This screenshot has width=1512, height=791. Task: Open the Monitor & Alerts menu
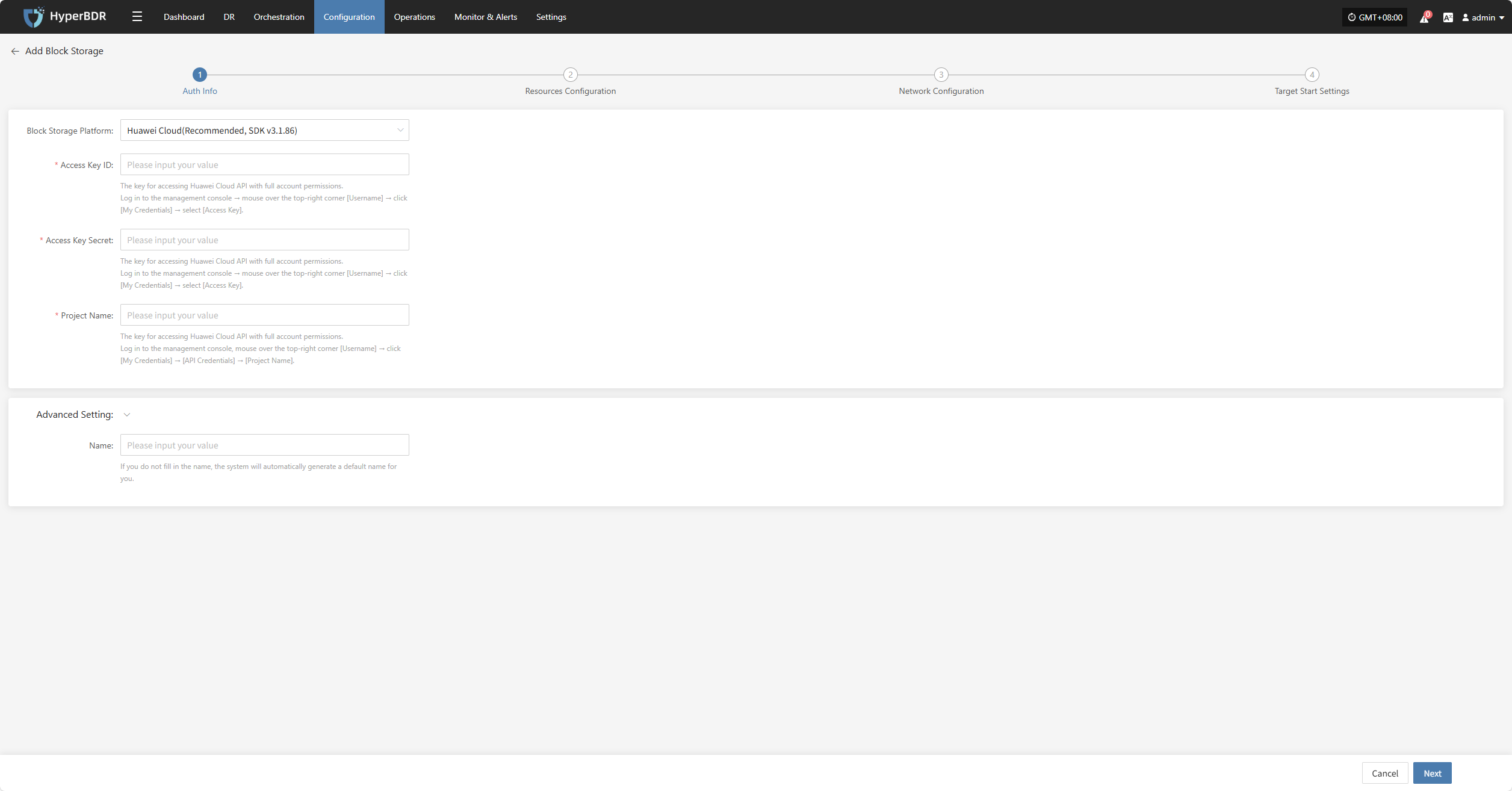pyautogui.click(x=486, y=17)
